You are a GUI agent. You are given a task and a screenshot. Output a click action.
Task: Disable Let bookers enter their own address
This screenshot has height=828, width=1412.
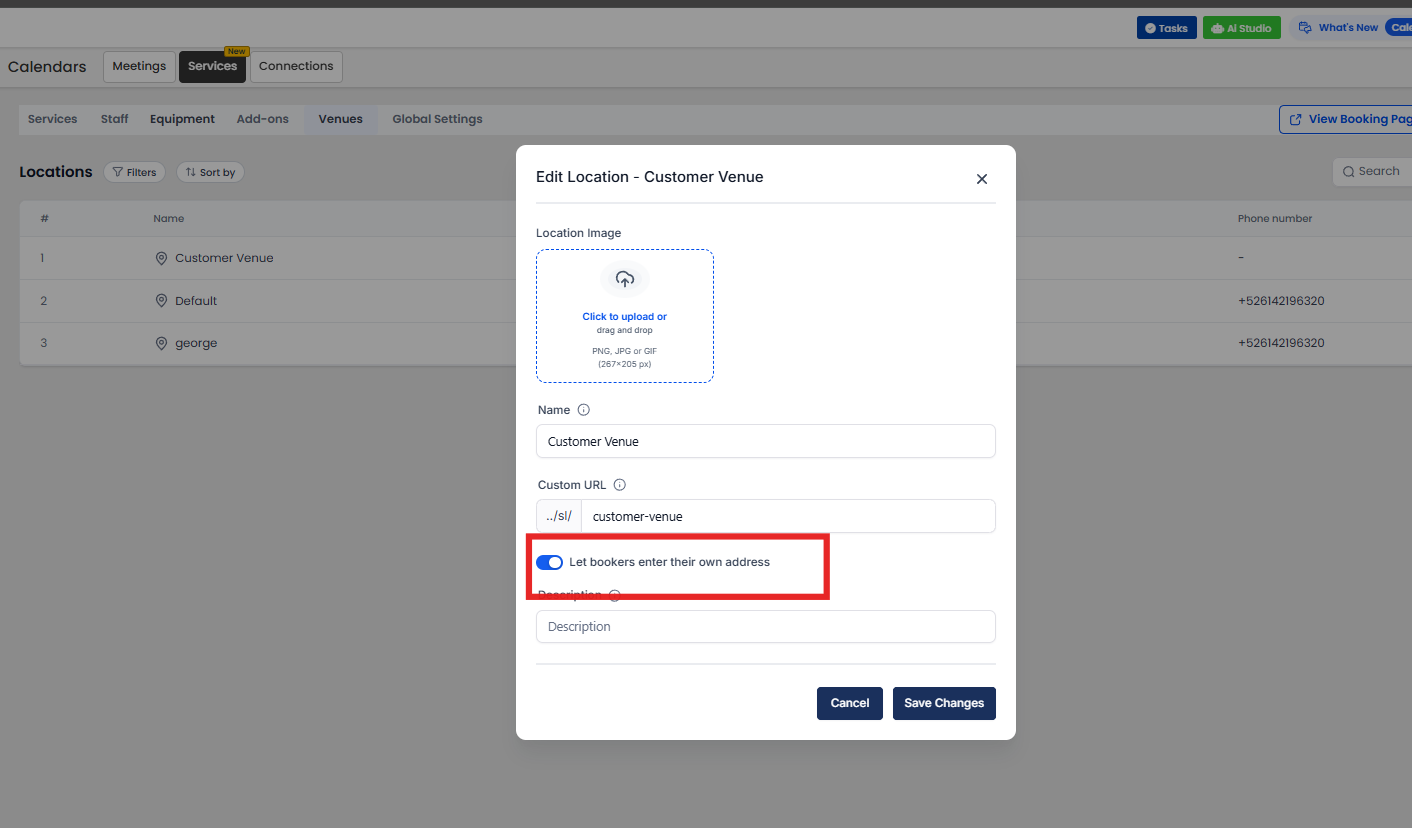[549, 562]
